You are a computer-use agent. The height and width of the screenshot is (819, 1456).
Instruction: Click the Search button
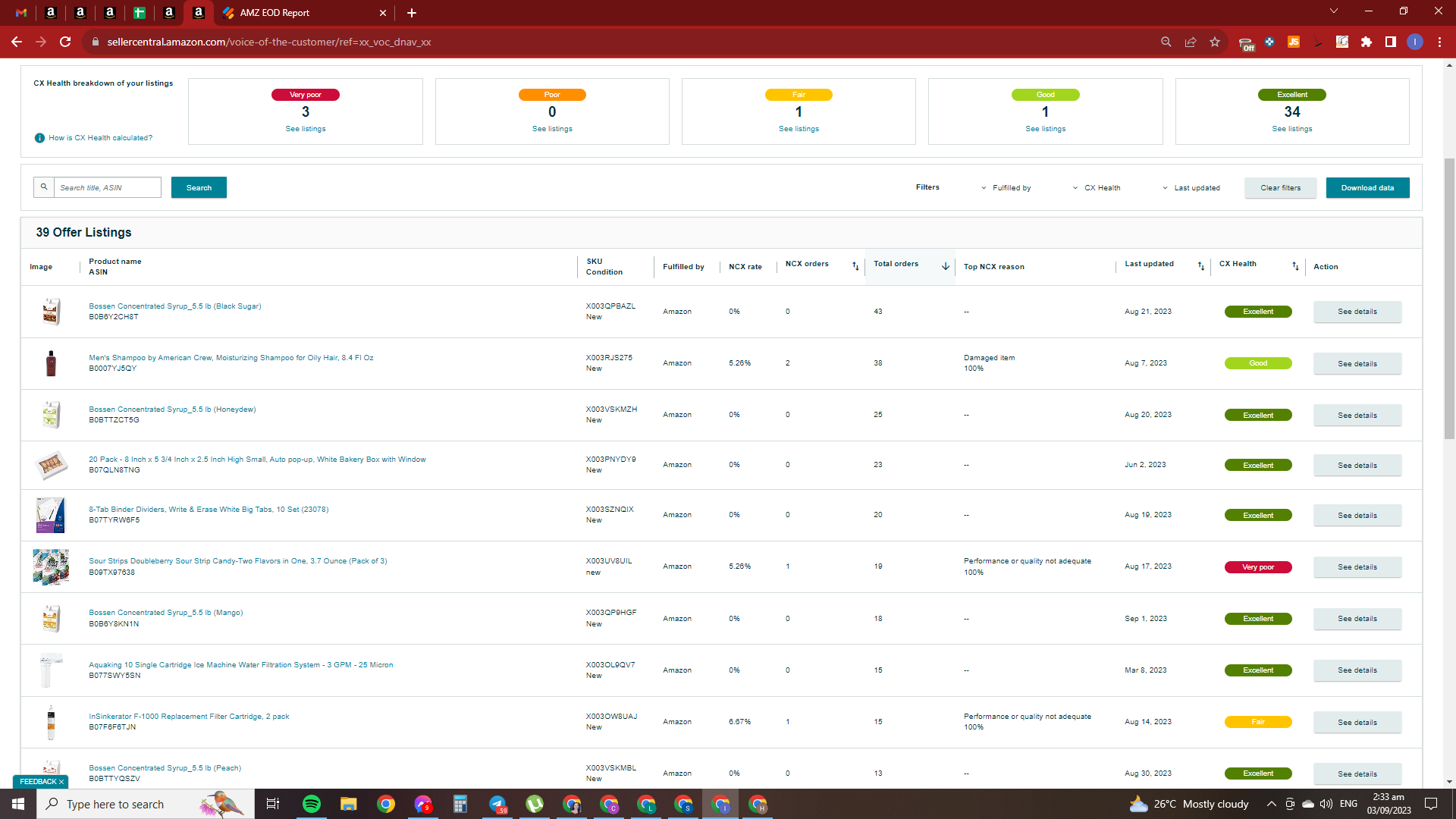click(199, 188)
